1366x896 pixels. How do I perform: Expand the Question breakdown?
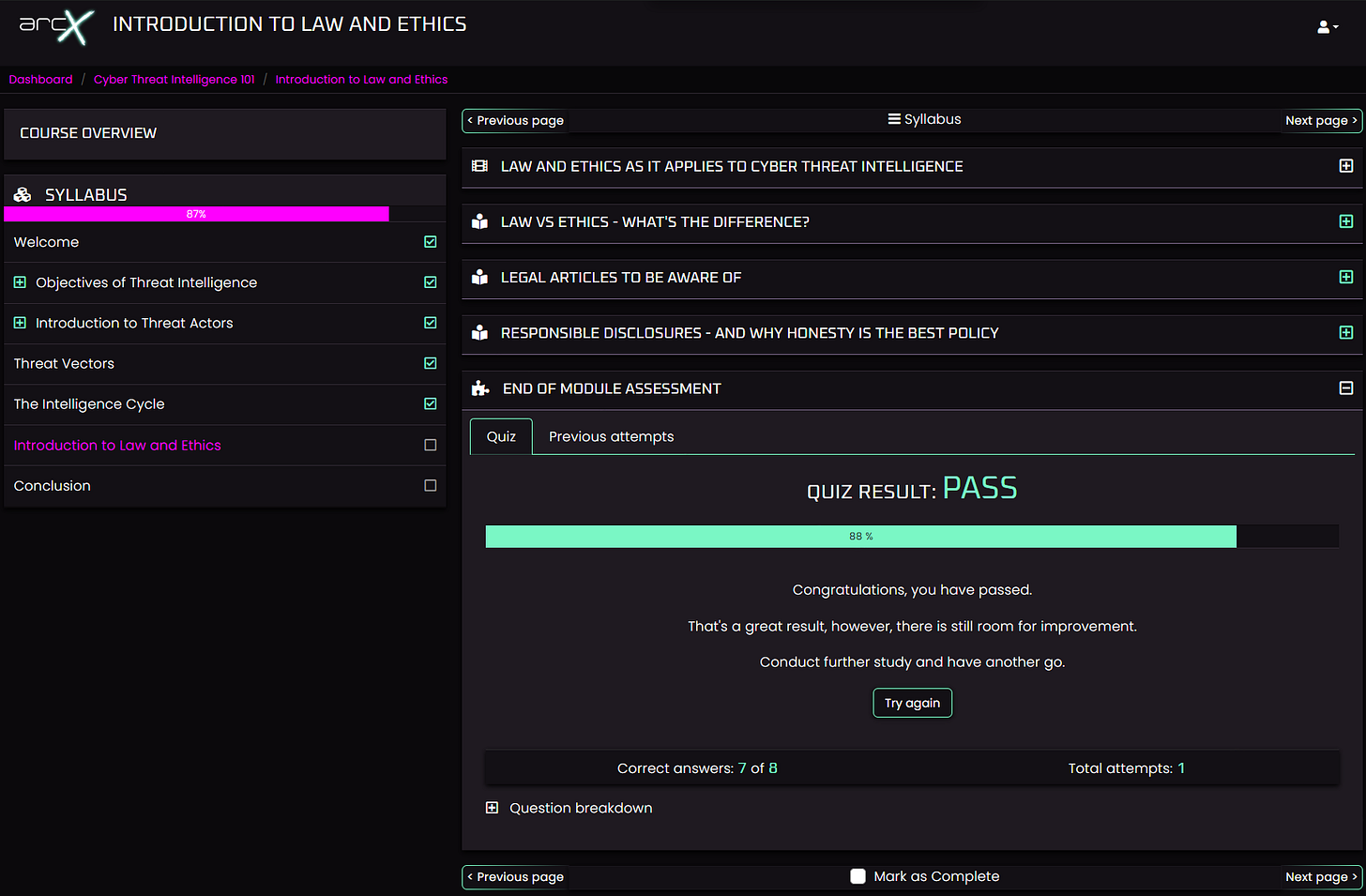point(492,807)
